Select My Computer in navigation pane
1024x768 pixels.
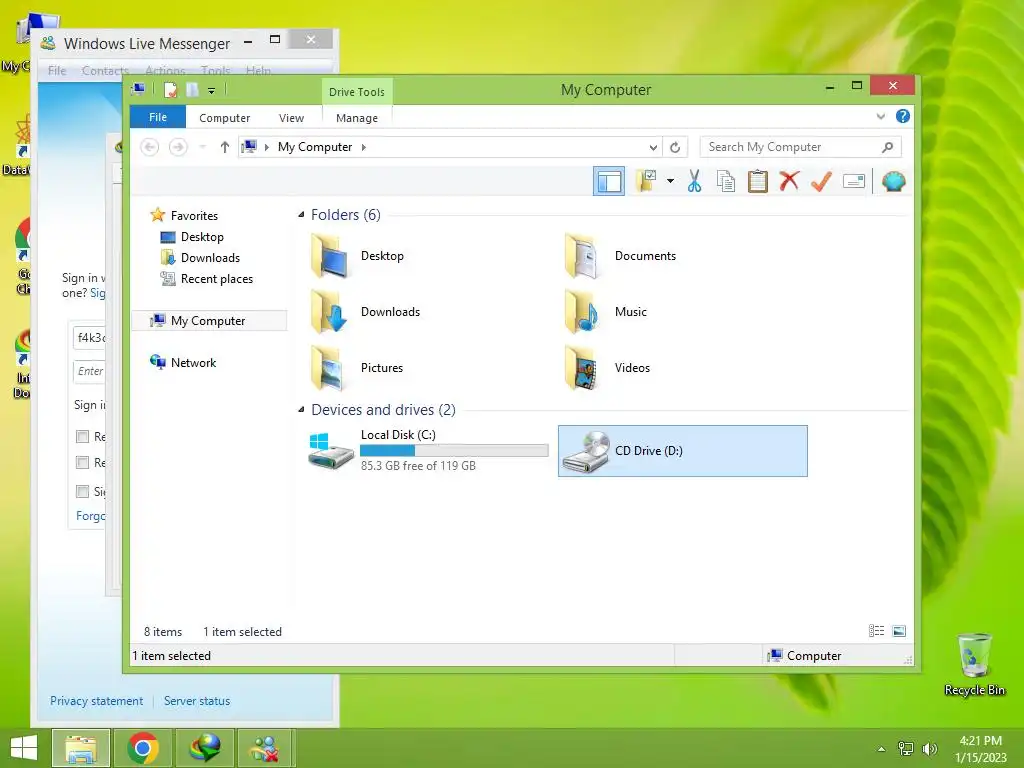point(209,321)
